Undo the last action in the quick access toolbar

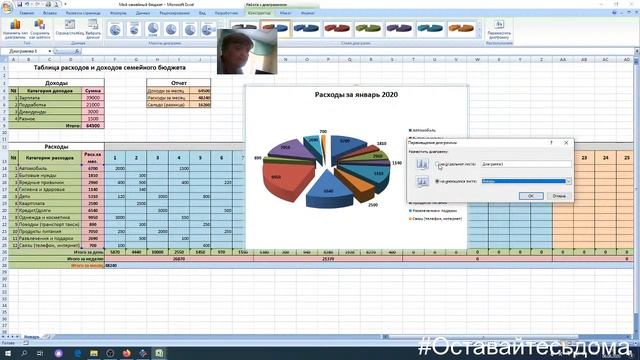point(27,4)
